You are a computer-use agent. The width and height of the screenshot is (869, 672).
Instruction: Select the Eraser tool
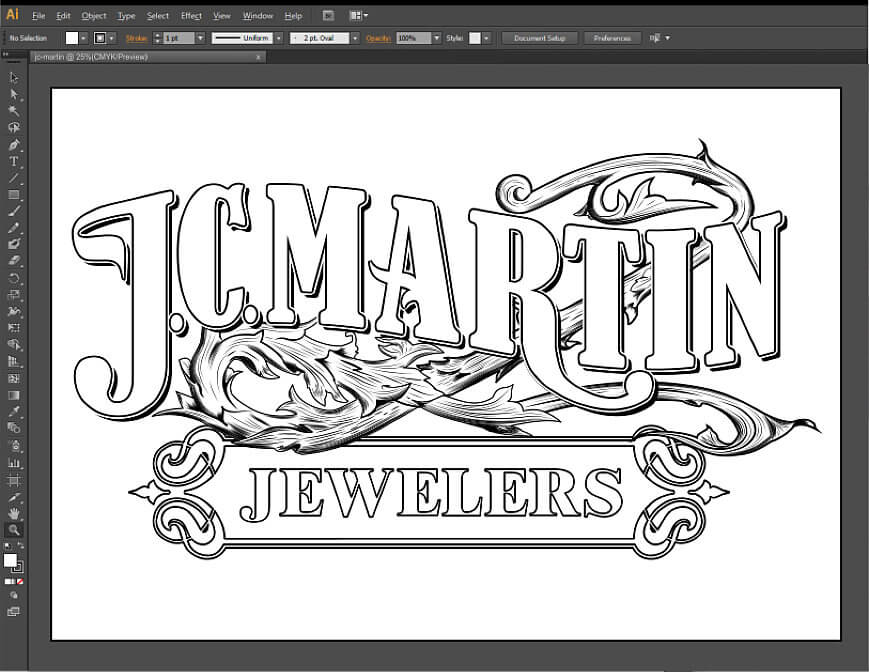point(14,260)
